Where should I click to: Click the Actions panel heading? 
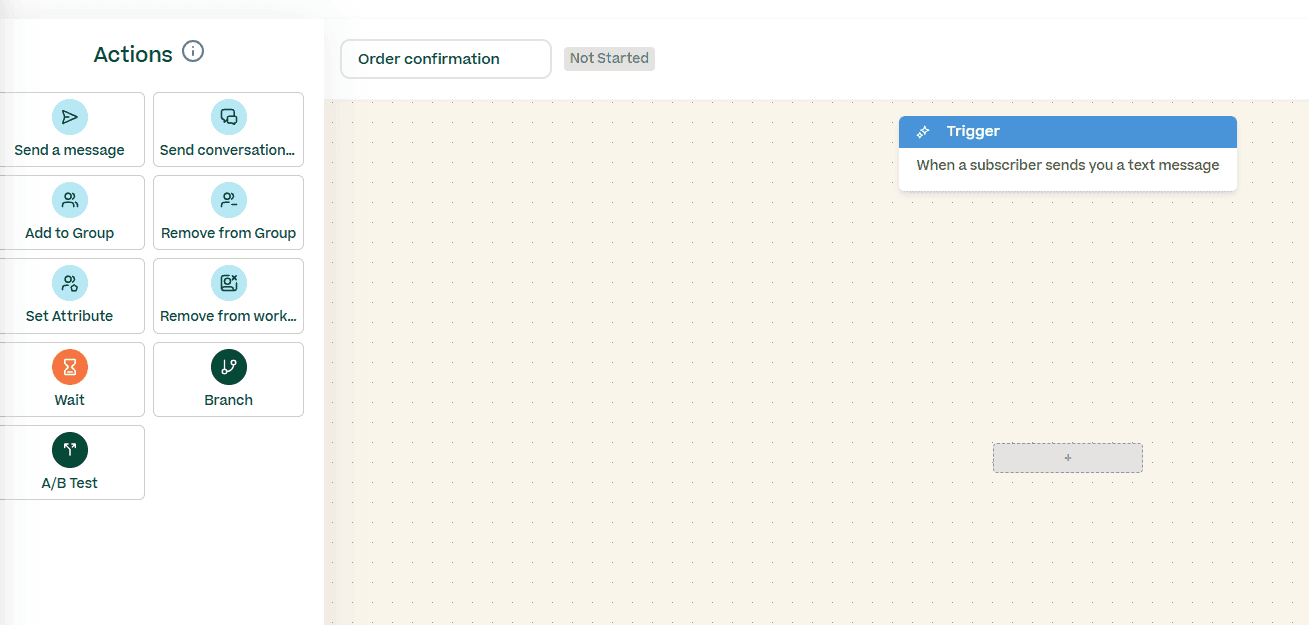coord(133,54)
